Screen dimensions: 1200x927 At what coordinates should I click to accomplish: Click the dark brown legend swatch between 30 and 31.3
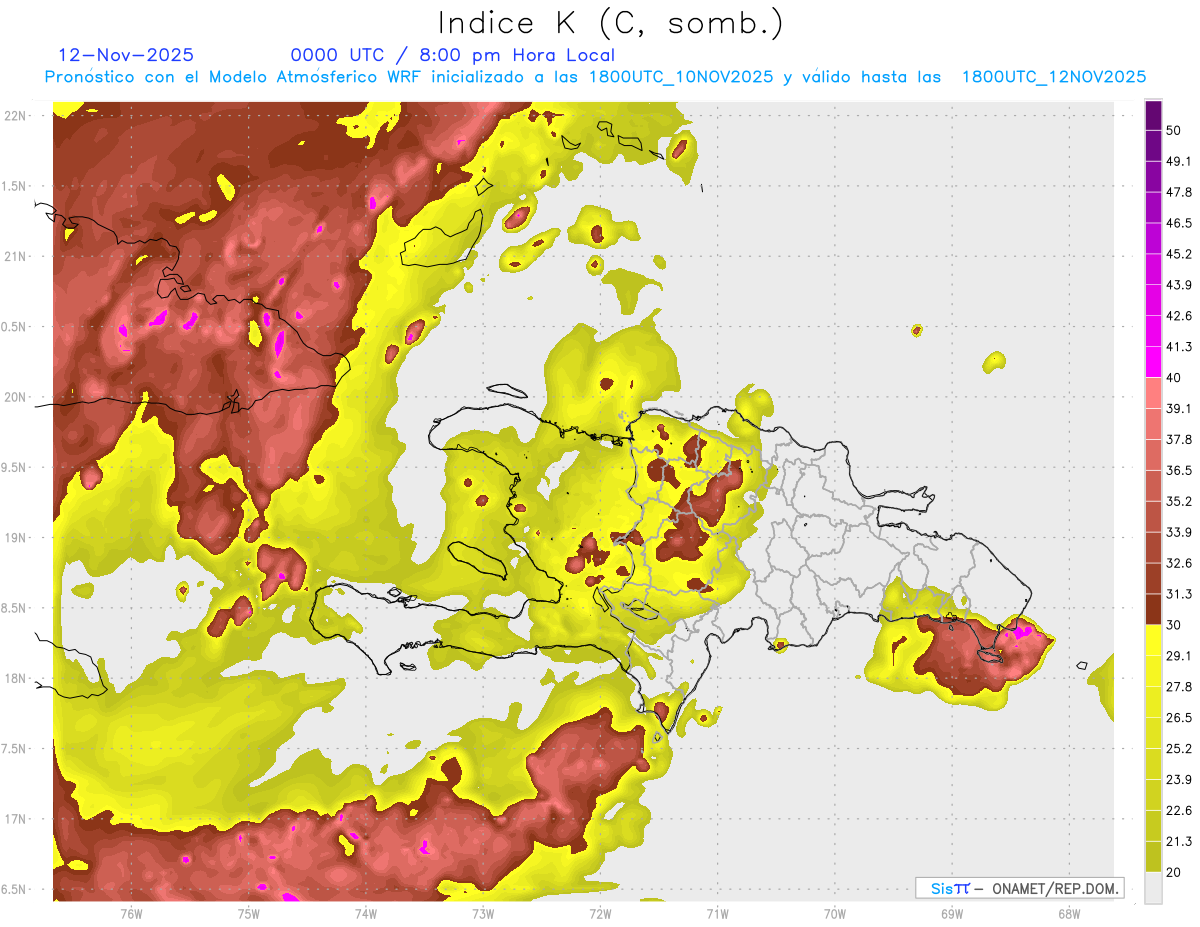(x=1153, y=610)
